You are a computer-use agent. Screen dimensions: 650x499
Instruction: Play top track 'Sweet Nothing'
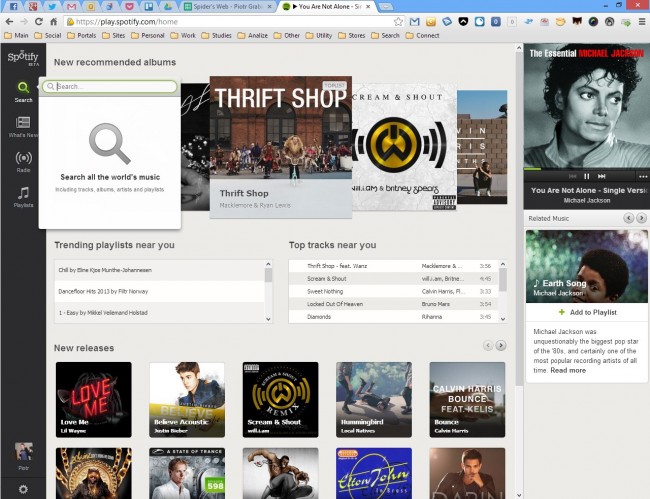394,291
